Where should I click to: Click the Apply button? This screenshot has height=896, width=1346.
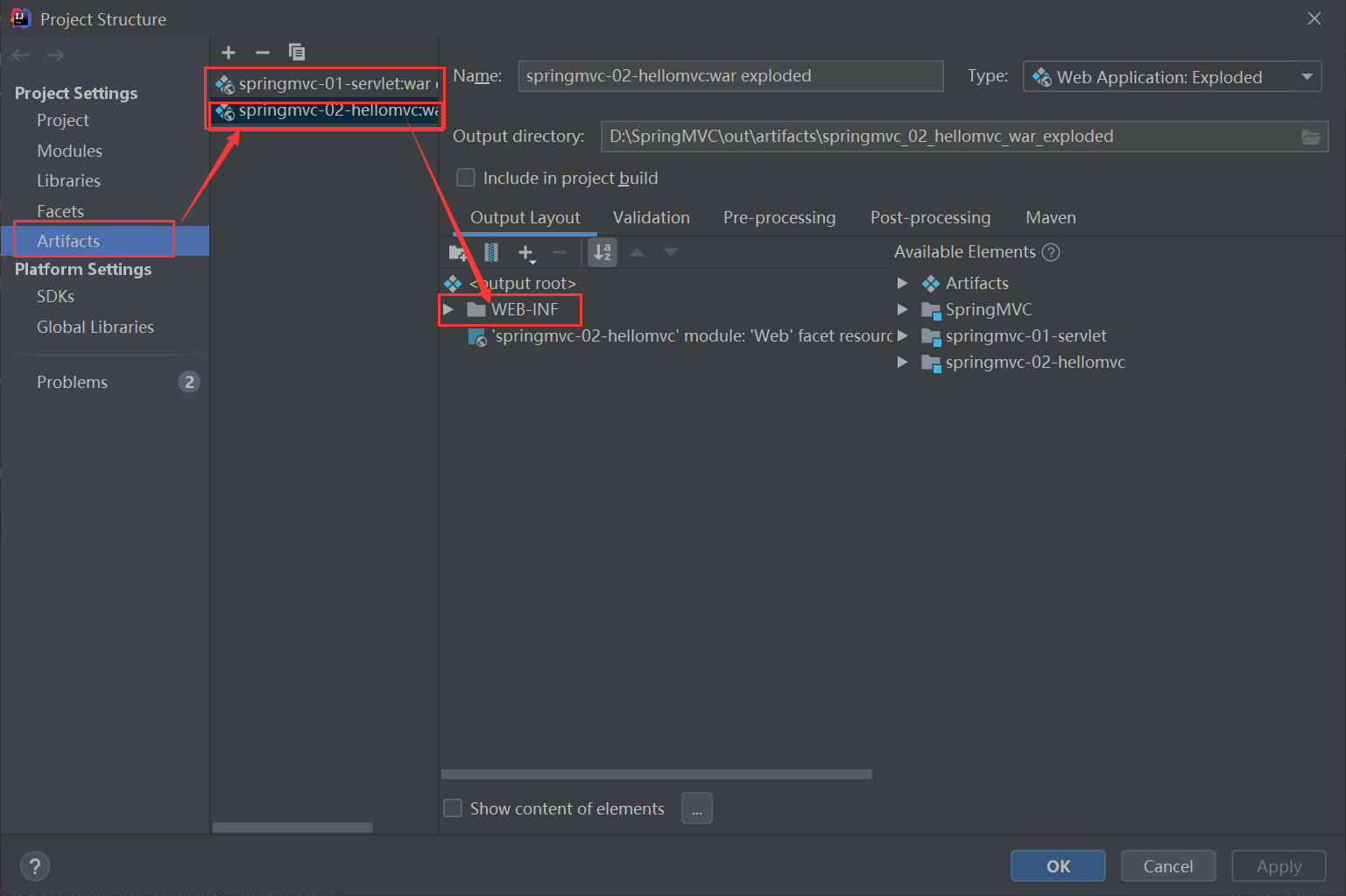tap(1279, 866)
